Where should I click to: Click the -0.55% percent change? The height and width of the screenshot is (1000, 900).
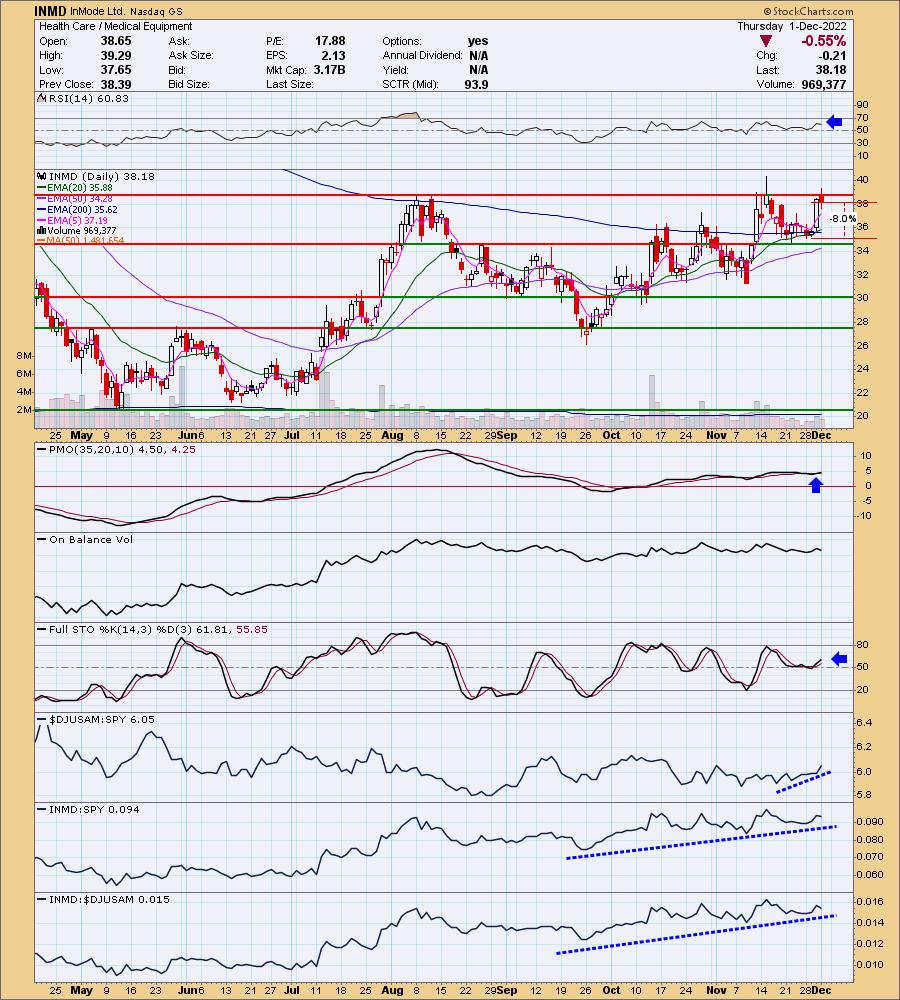click(823, 41)
